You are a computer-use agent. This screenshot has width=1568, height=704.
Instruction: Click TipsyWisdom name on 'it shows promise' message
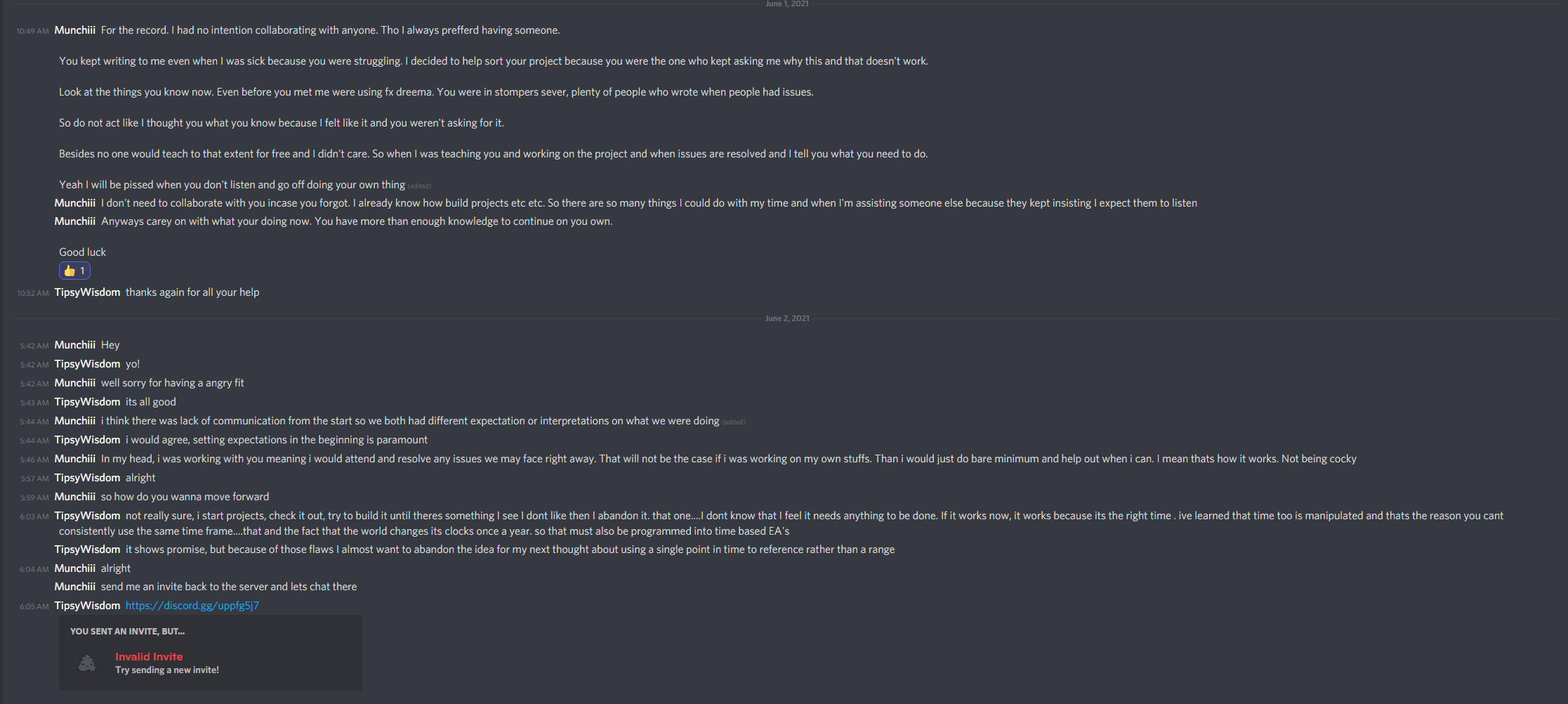88,549
